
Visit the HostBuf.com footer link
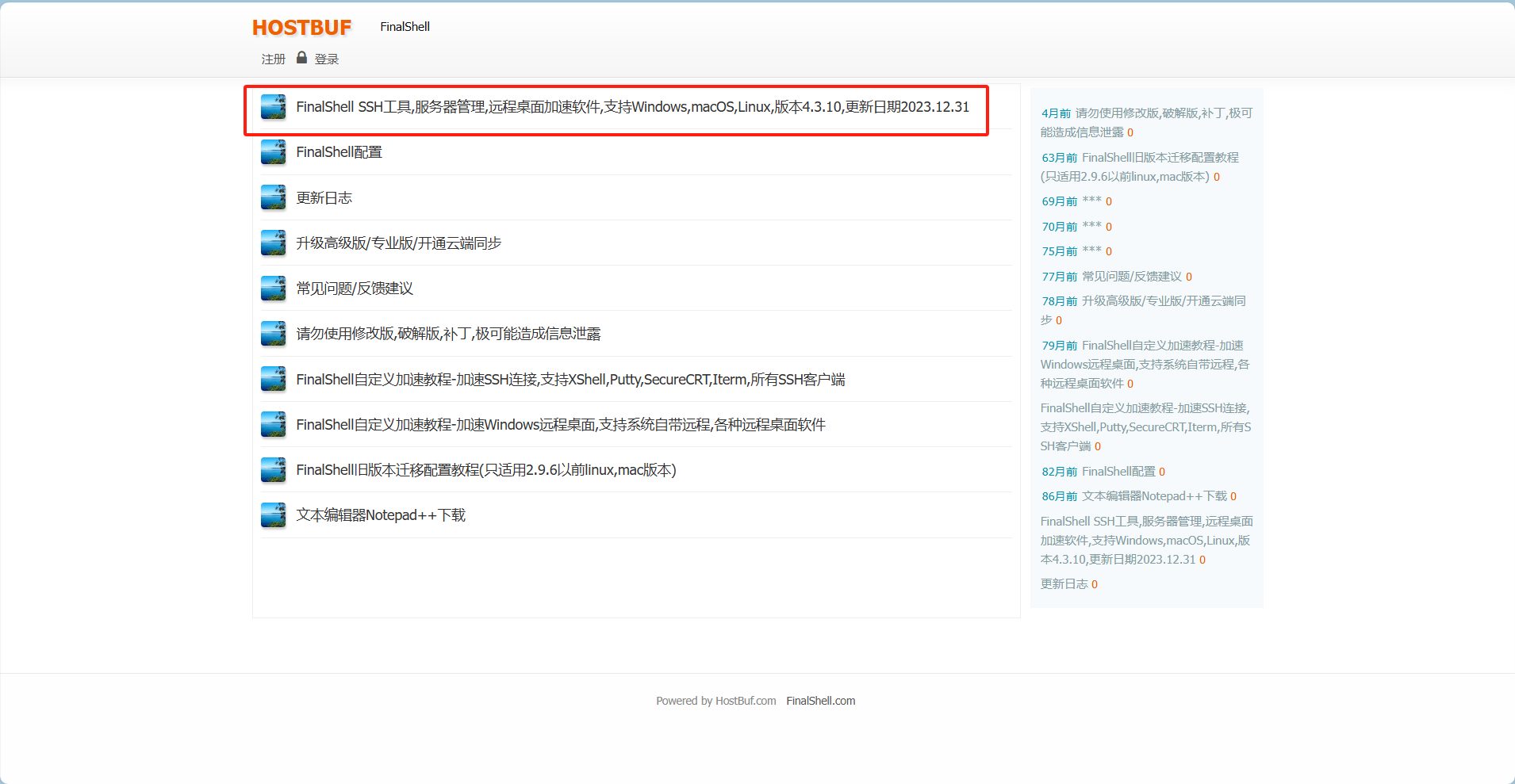(x=746, y=701)
